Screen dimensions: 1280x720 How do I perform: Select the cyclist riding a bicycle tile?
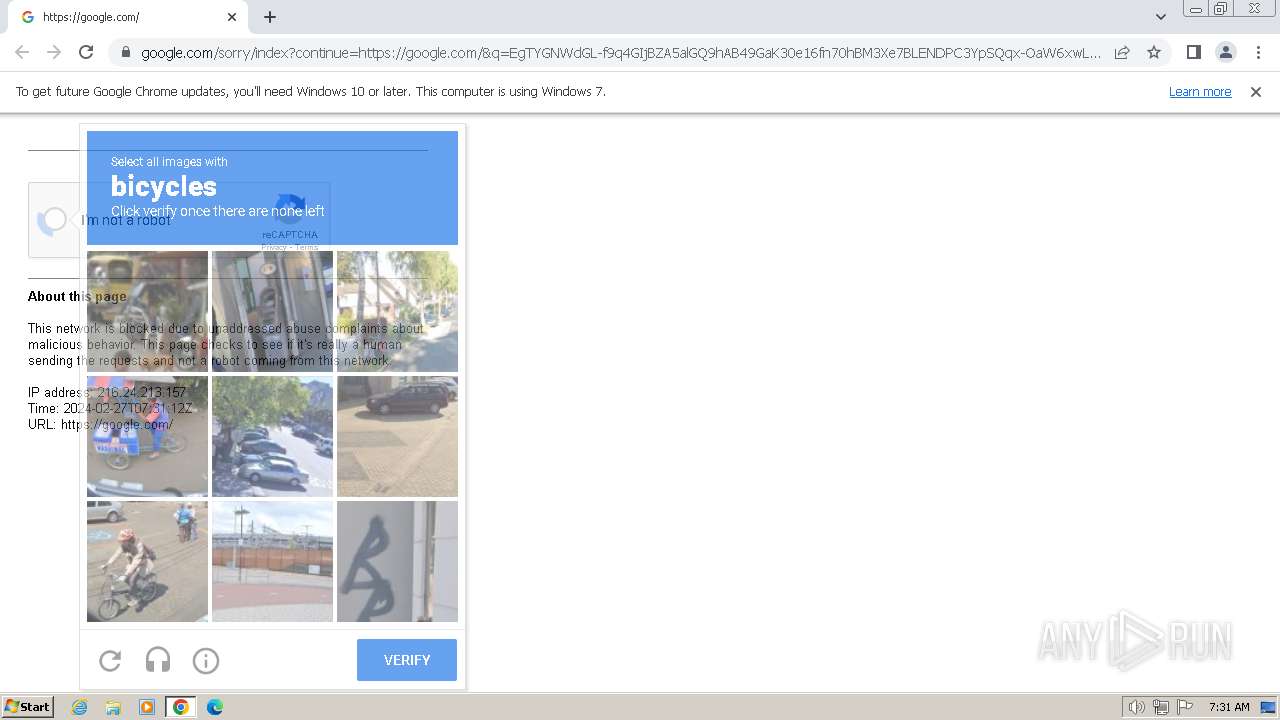148,561
